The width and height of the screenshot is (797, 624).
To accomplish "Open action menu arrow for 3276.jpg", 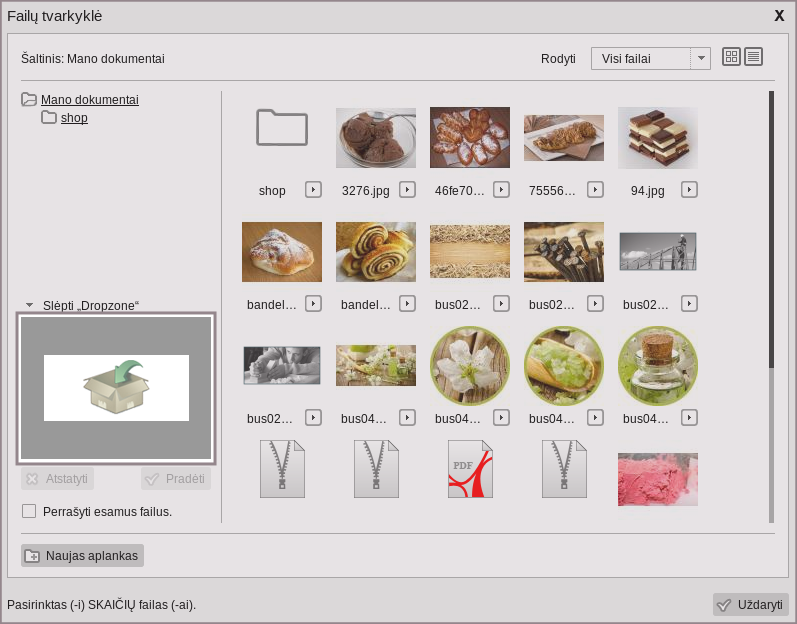I will (x=407, y=189).
